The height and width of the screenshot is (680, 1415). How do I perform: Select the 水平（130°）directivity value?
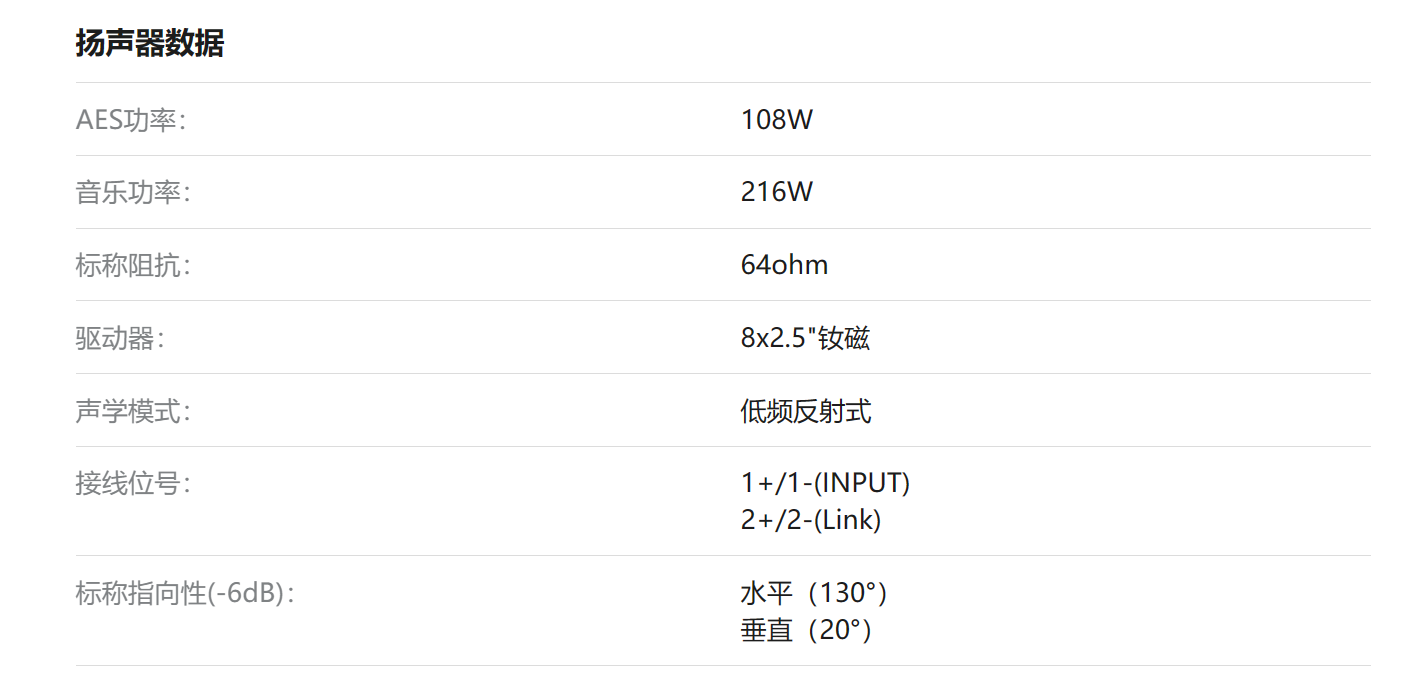point(814,594)
